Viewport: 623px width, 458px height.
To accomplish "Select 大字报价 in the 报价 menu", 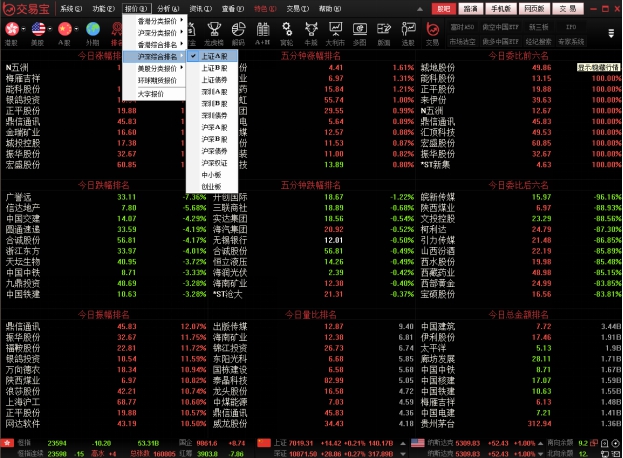I will [152, 93].
